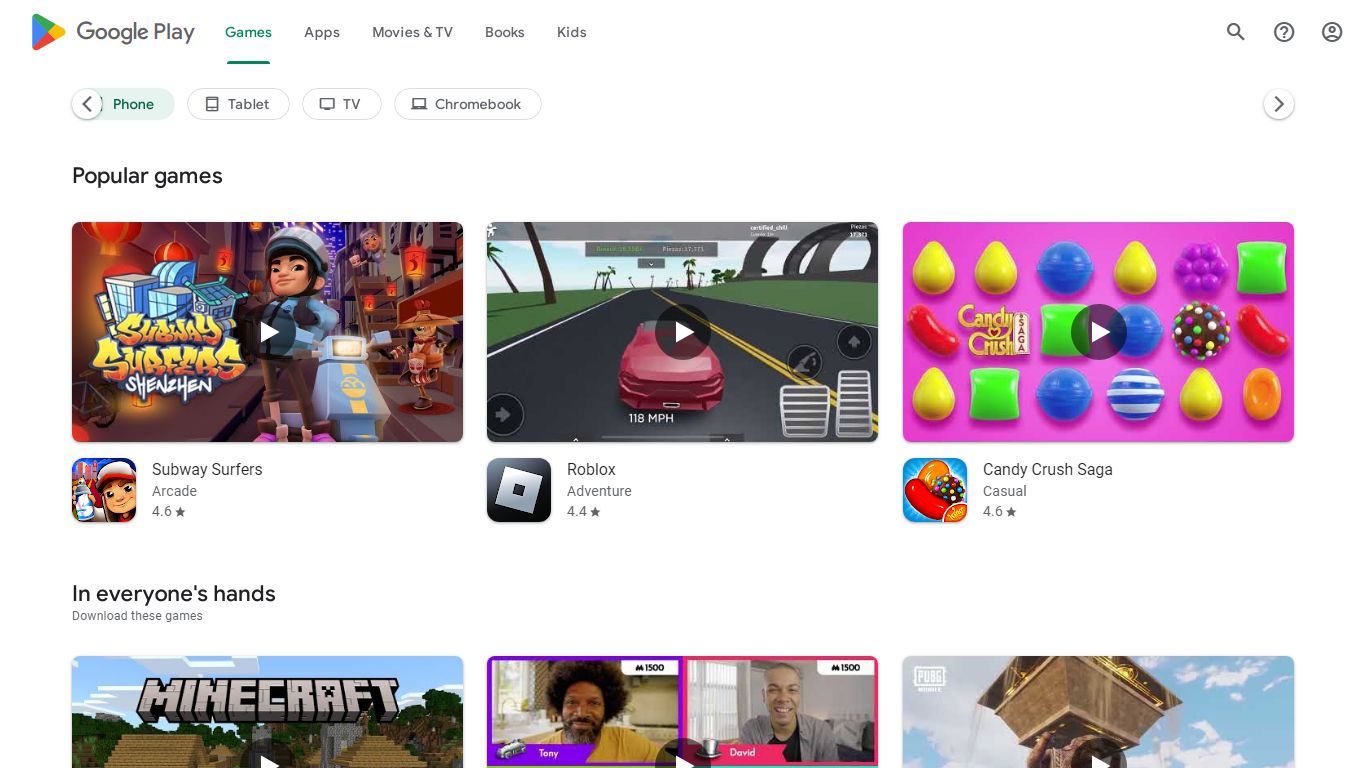This screenshot has width=1366, height=768.
Task: Open the Subway Surfers title link
Action: pyautogui.click(x=207, y=469)
